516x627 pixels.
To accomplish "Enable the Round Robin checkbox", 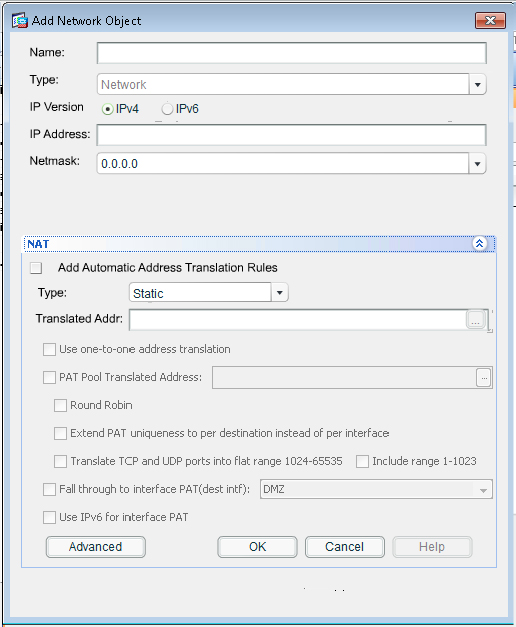I will (60, 405).
